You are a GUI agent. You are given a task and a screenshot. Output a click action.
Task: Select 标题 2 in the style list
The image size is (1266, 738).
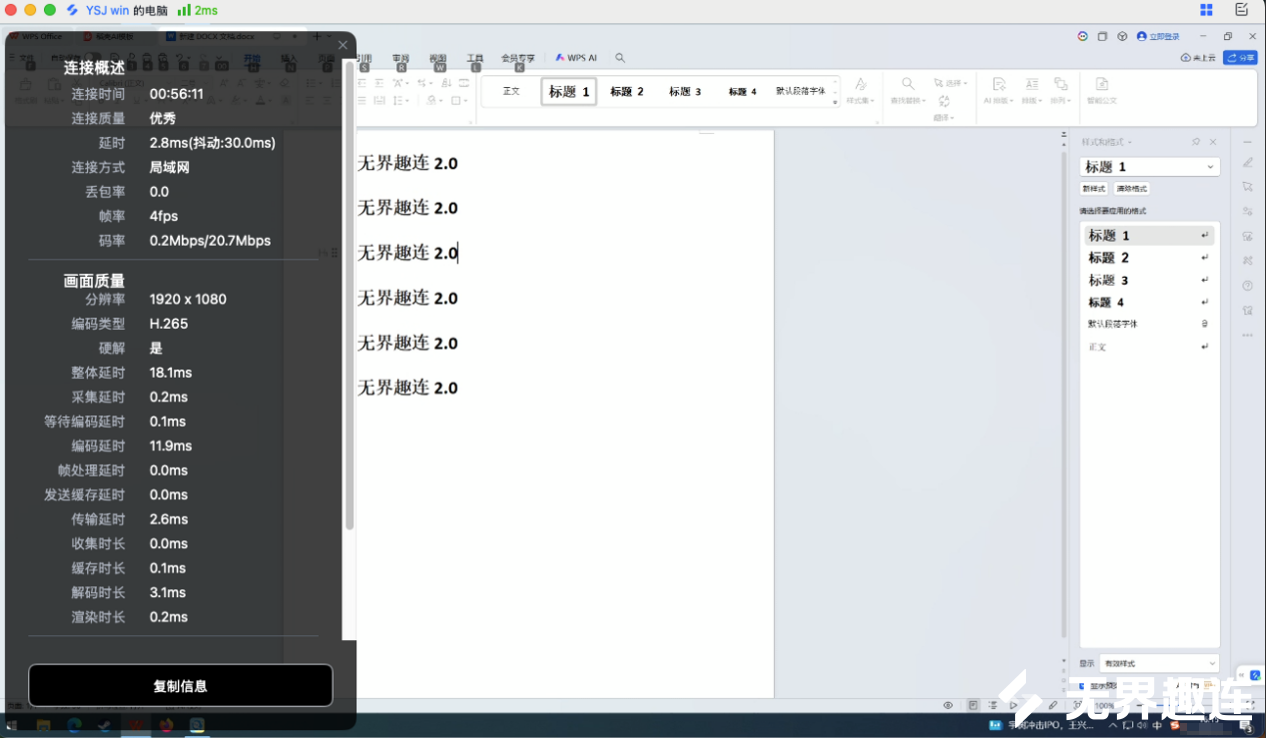click(x=1149, y=258)
